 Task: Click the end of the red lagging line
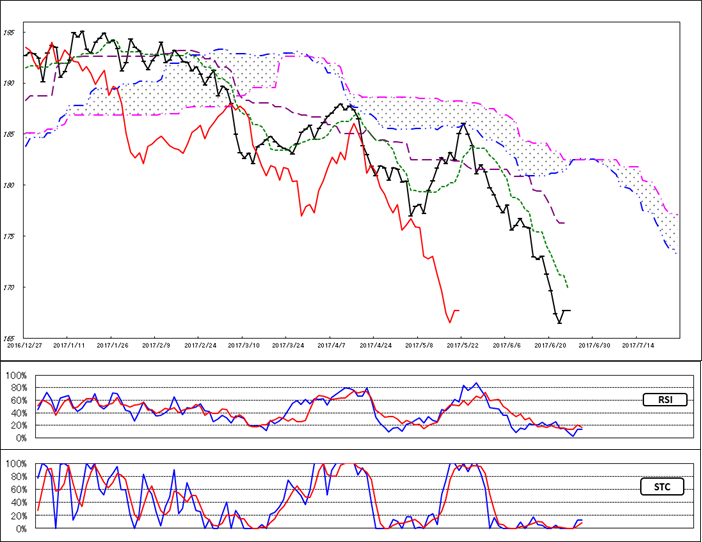(x=458, y=311)
